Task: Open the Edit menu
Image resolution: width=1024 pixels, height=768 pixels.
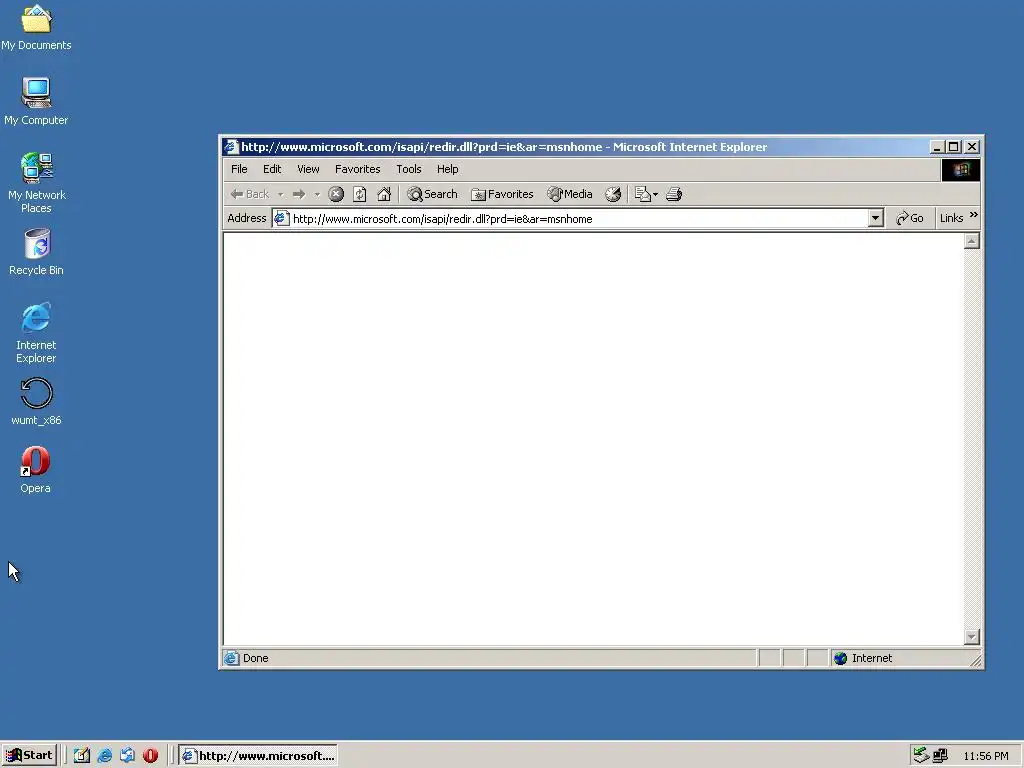Action: click(x=272, y=169)
